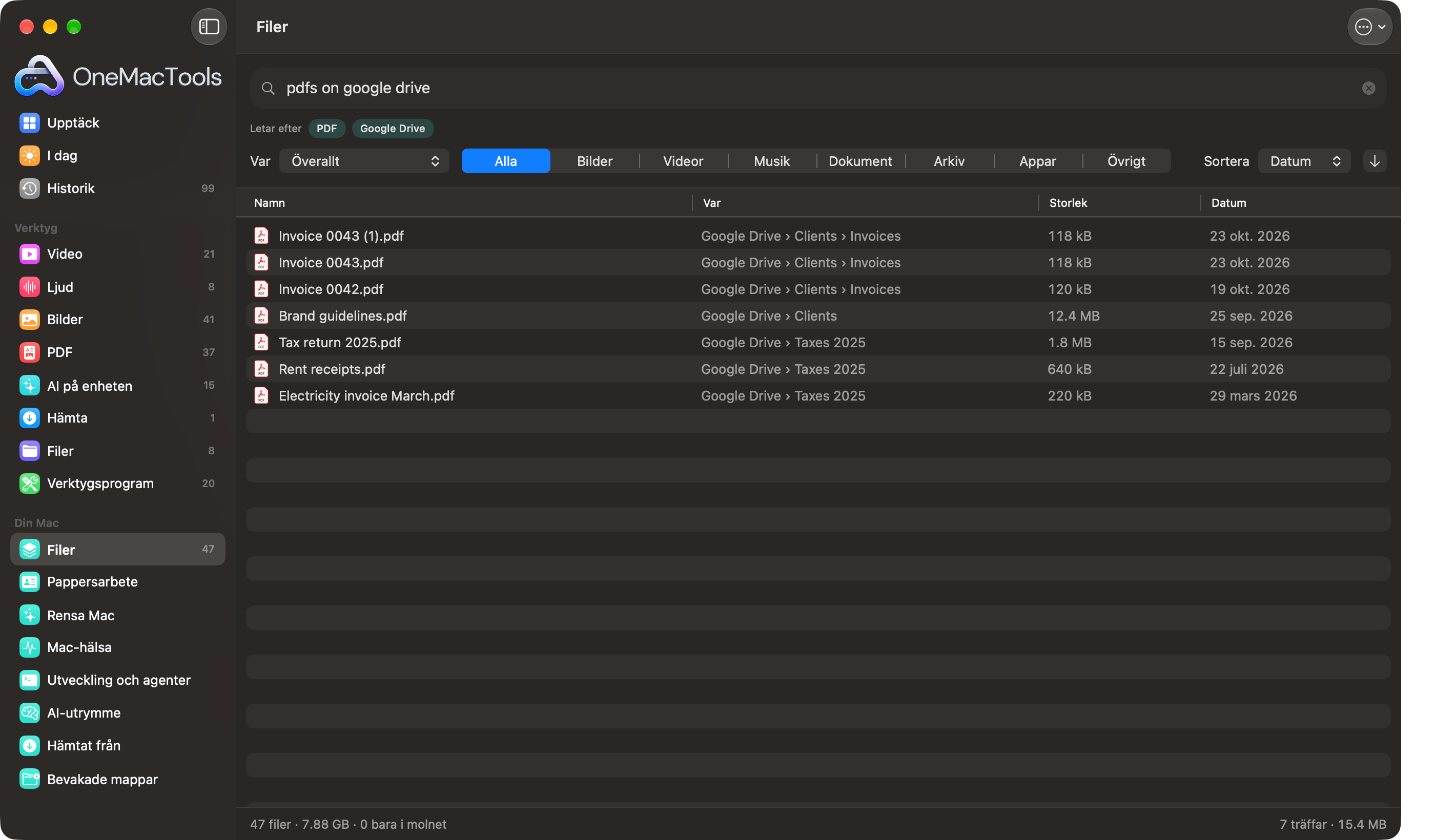Select Electricity invoice March.pdf file
The height and width of the screenshot is (840, 1435).
[x=818, y=395]
